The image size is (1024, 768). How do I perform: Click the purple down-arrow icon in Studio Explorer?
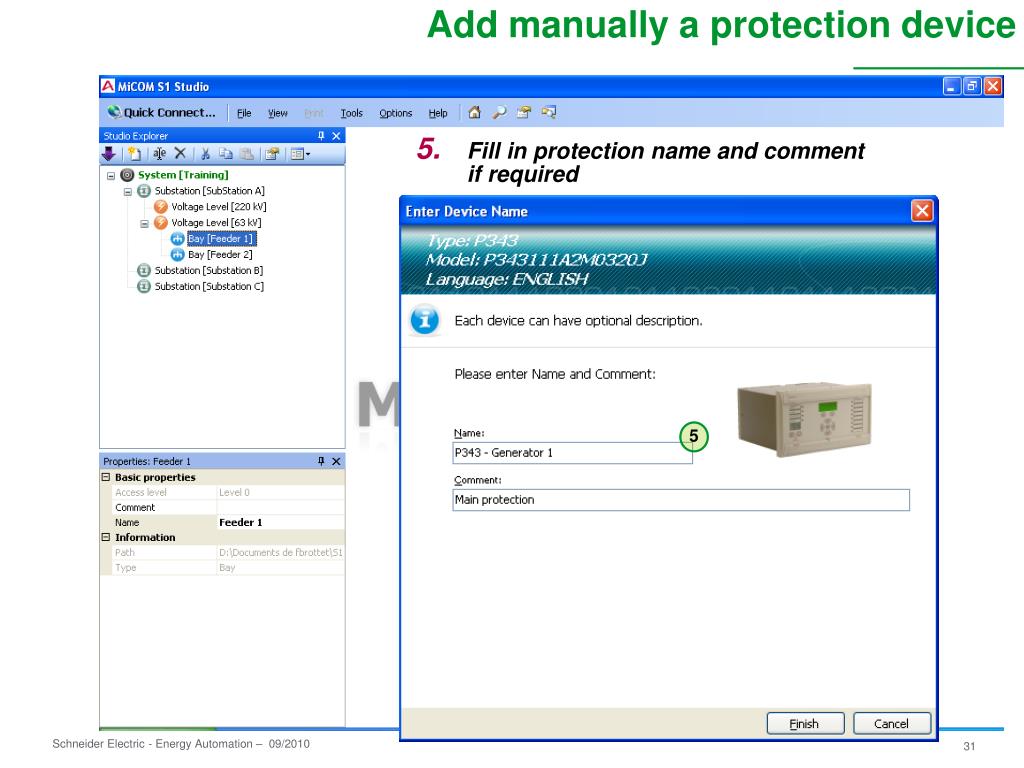(109, 154)
